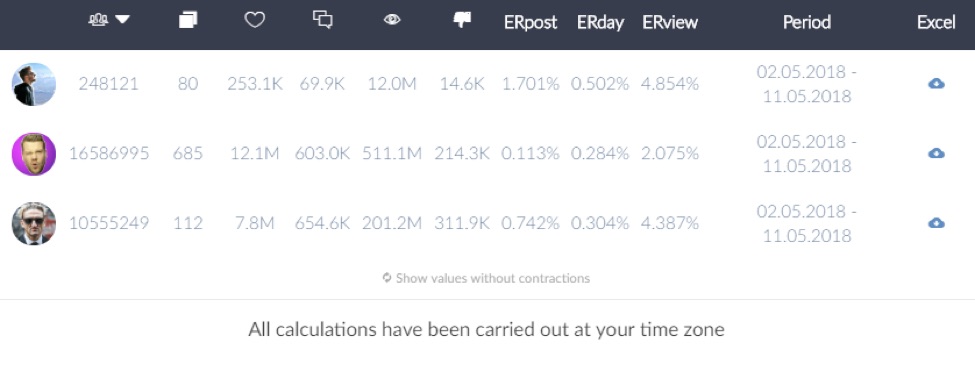The height and width of the screenshot is (379, 975).
Task: Sort by ERview column header
Action: coord(670,23)
